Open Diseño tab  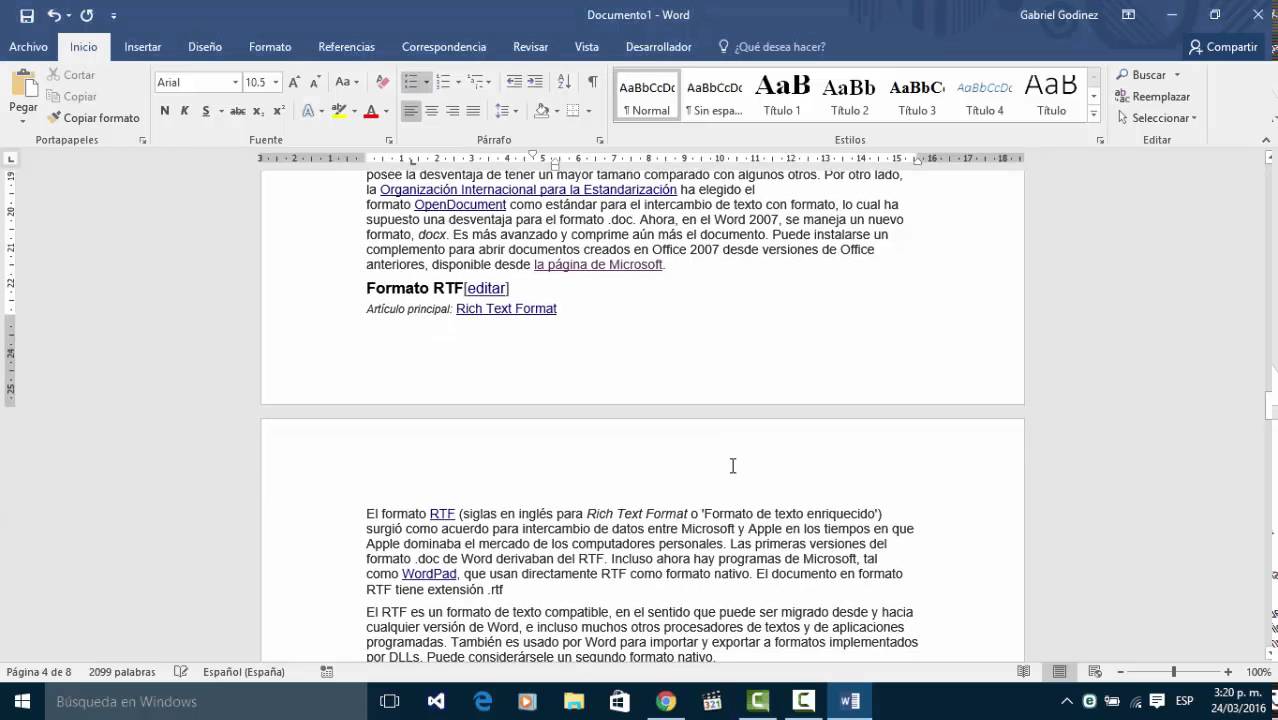coord(205,47)
